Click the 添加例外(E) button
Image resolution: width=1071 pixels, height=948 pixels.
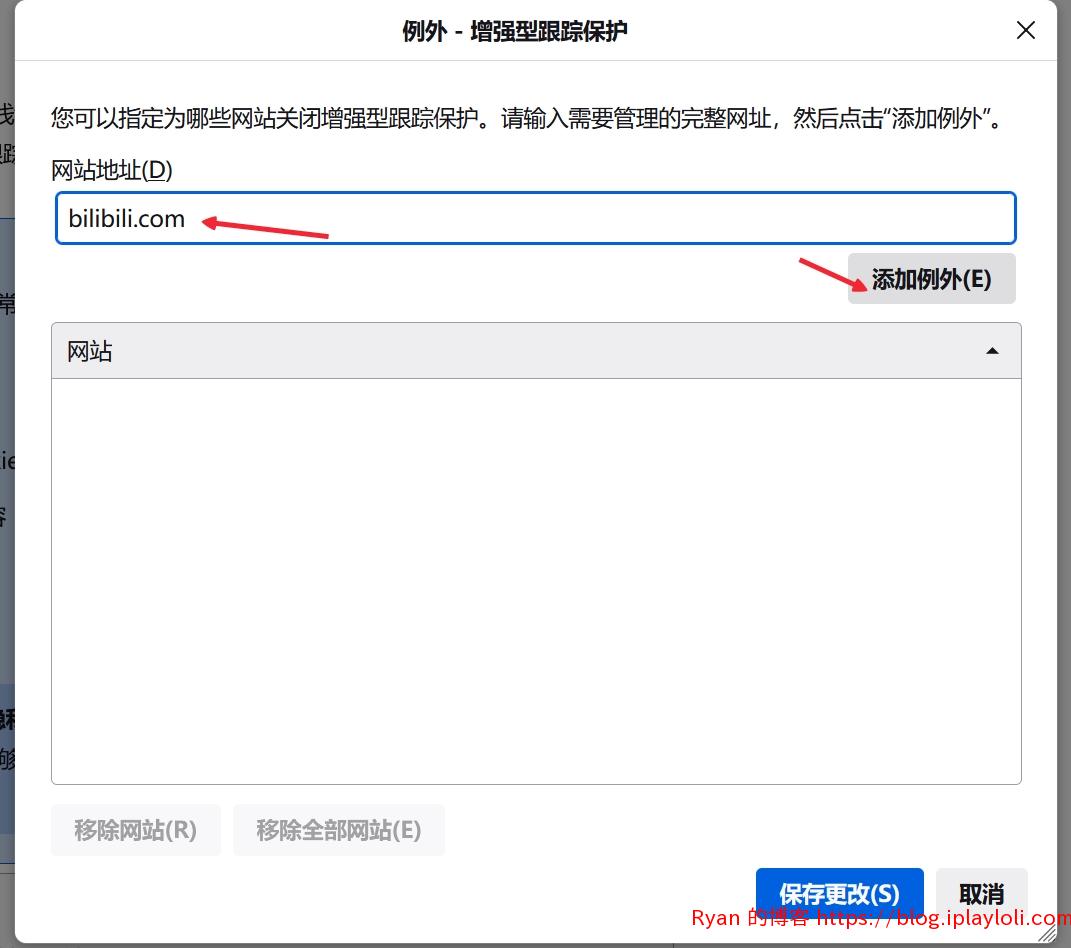[932, 279]
